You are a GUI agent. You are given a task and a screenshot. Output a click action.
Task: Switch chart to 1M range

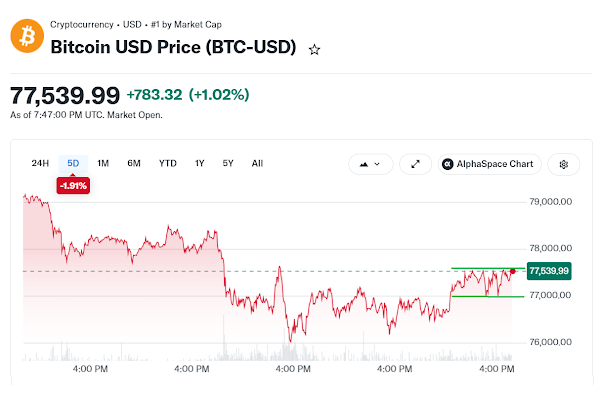(x=103, y=163)
